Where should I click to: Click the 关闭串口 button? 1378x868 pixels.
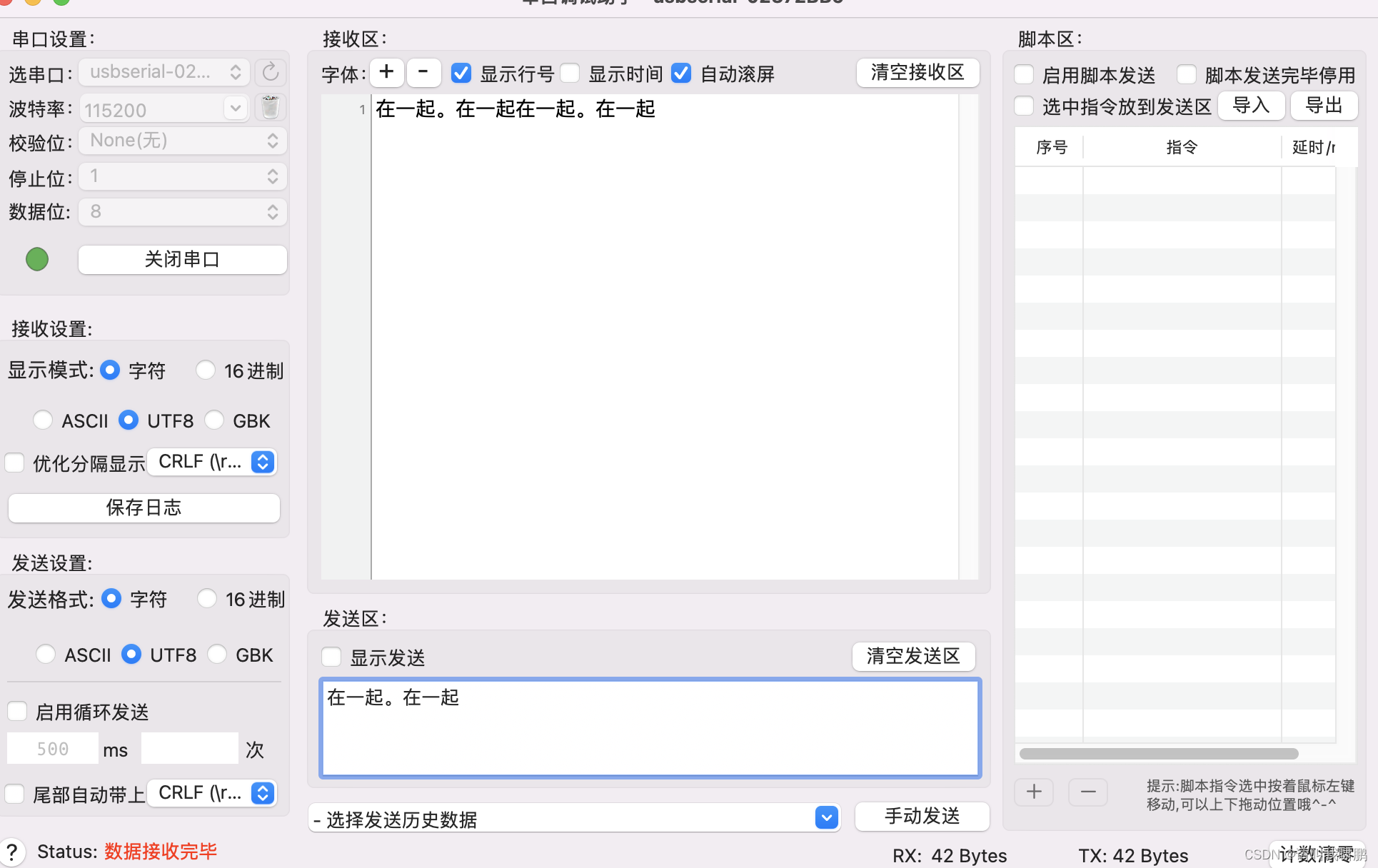pyautogui.click(x=182, y=259)
